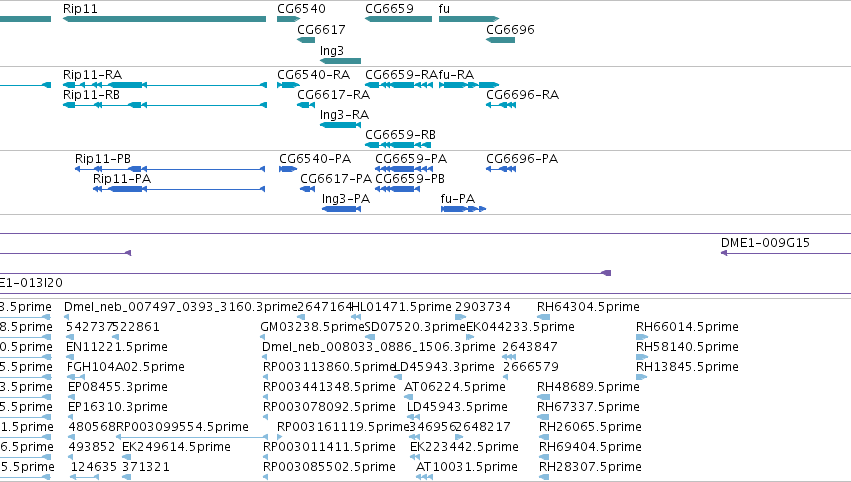
Task: Click EST RH58140.5prime
Action: point(687,347)
